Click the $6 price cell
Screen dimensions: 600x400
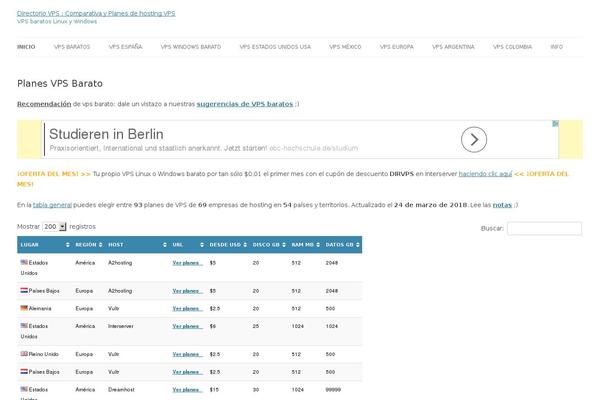point(213,326)
